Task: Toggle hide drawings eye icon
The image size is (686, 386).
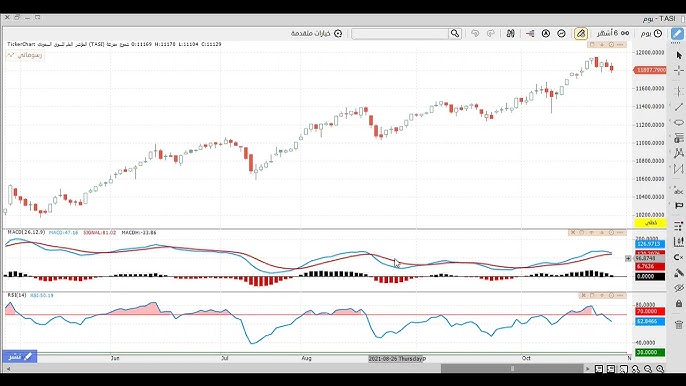Action: point(679,288)
